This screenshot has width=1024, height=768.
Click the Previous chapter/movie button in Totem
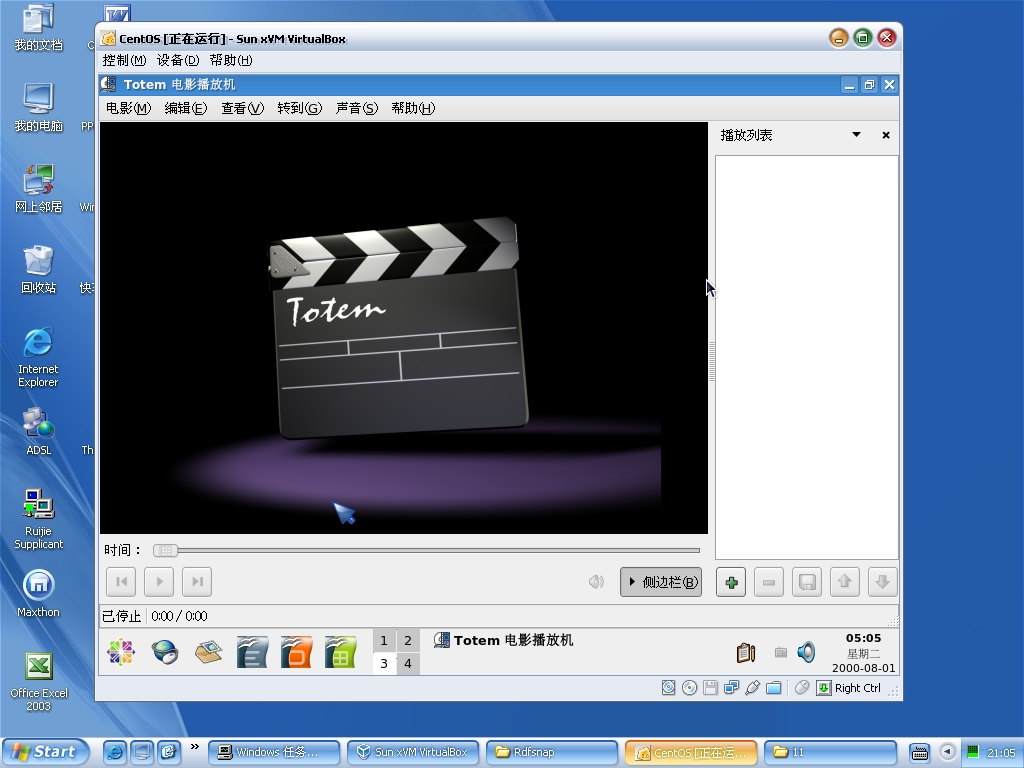[121, 581]
